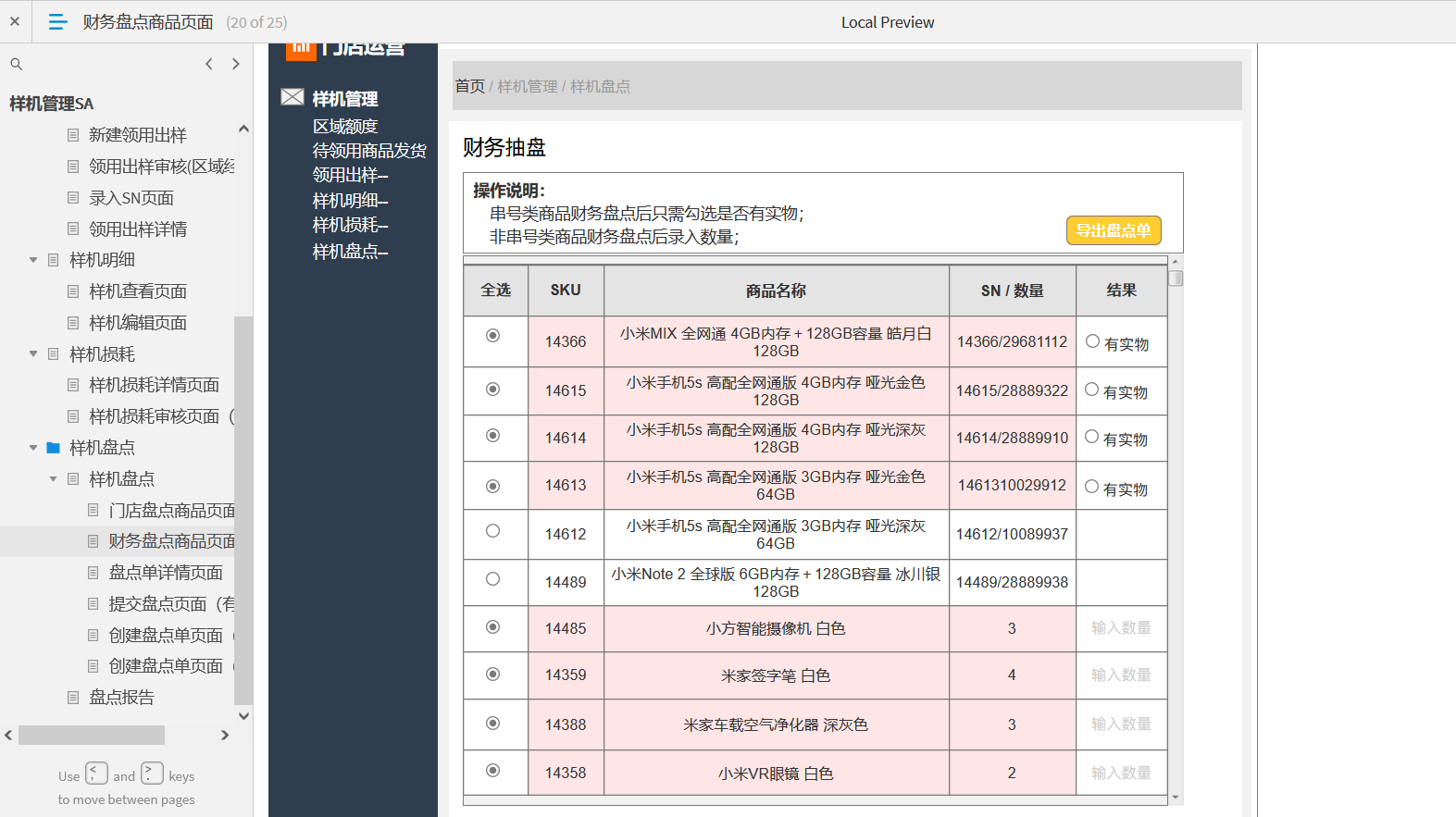
Task: Click sitemap horizontal scroll right arrow
Action: (x=224, y=736)
